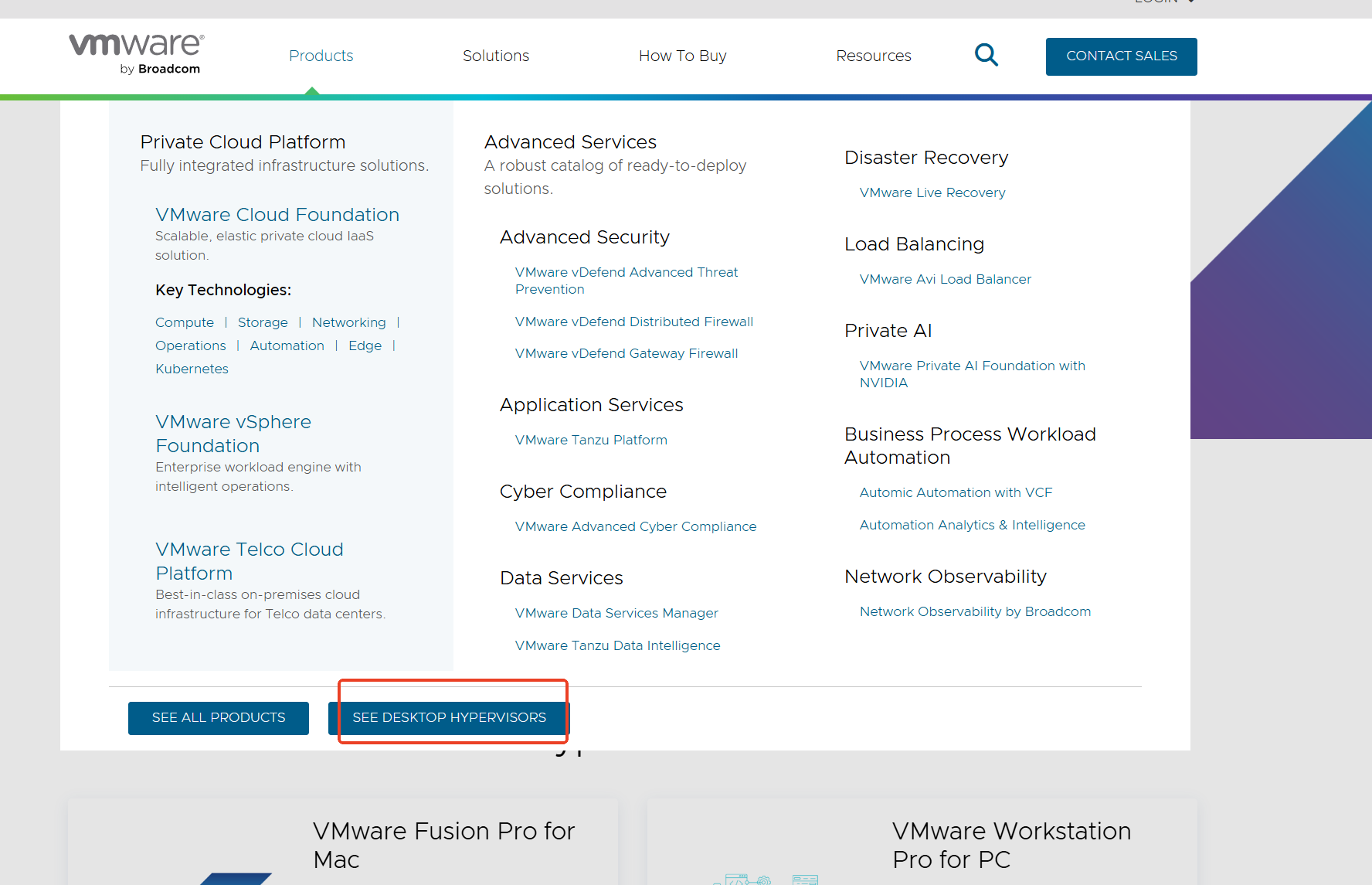Open VMware Avi Load Balancer link

tap(946, 279)
